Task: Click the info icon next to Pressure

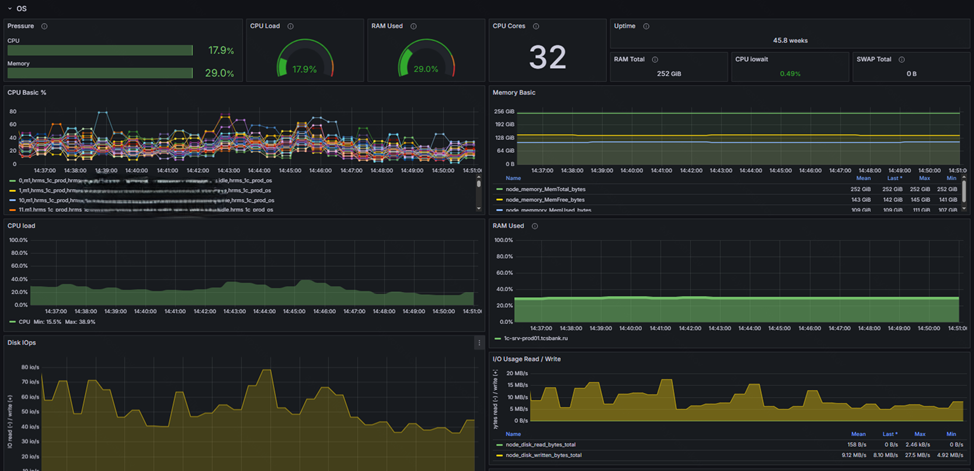Action: [44, 26]
